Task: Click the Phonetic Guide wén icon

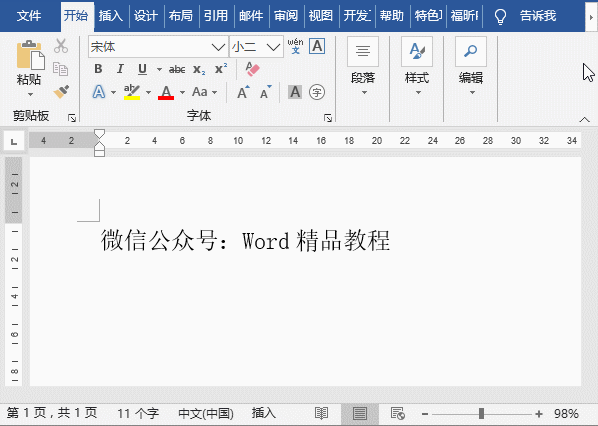Action: pos(296,46)
